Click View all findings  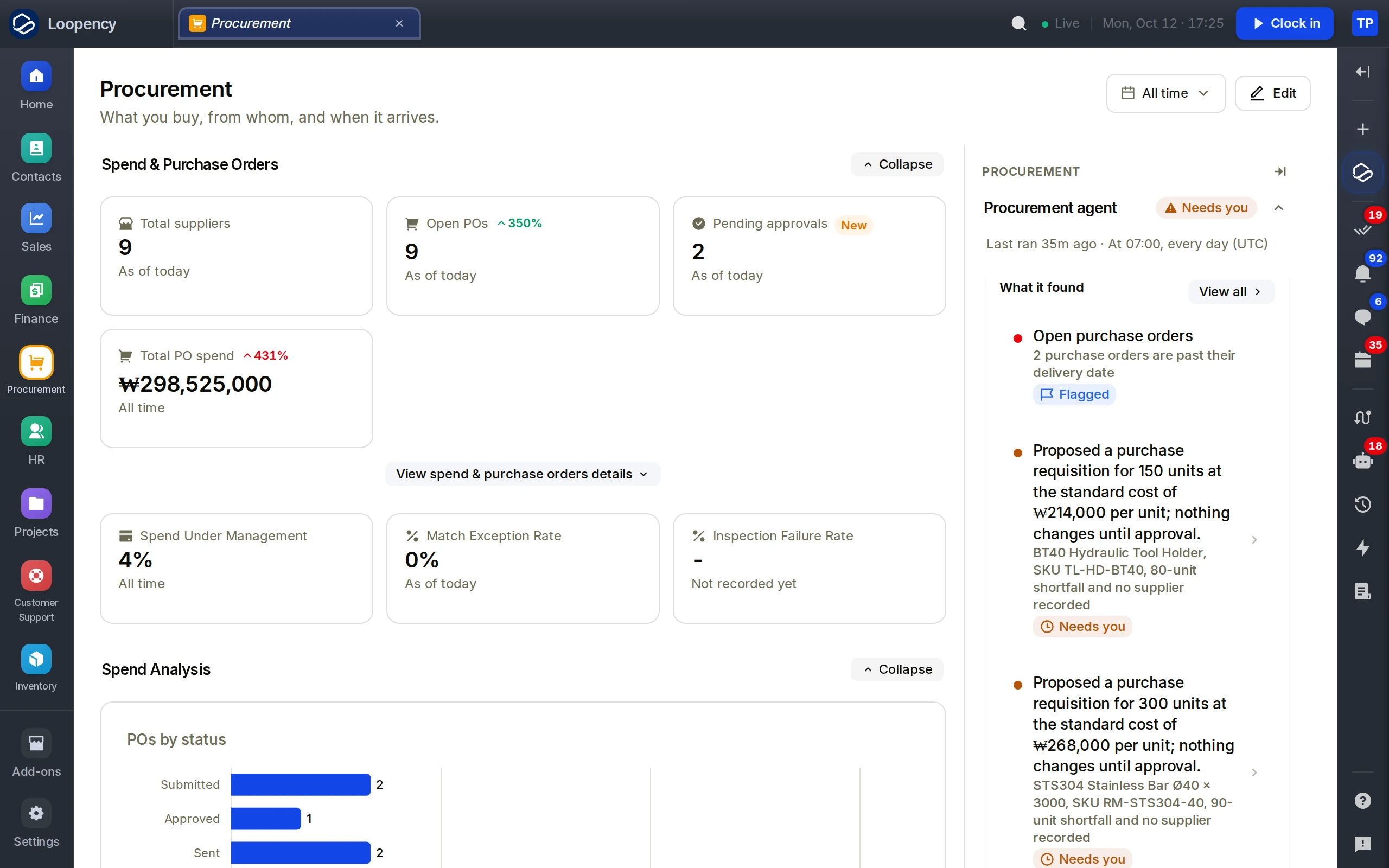pos(1231,292)
